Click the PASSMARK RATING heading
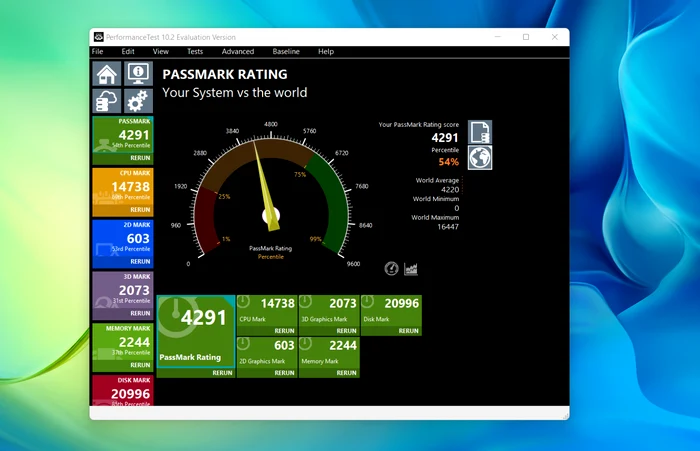Screen dimensions: 700x451 click(225, 74)
